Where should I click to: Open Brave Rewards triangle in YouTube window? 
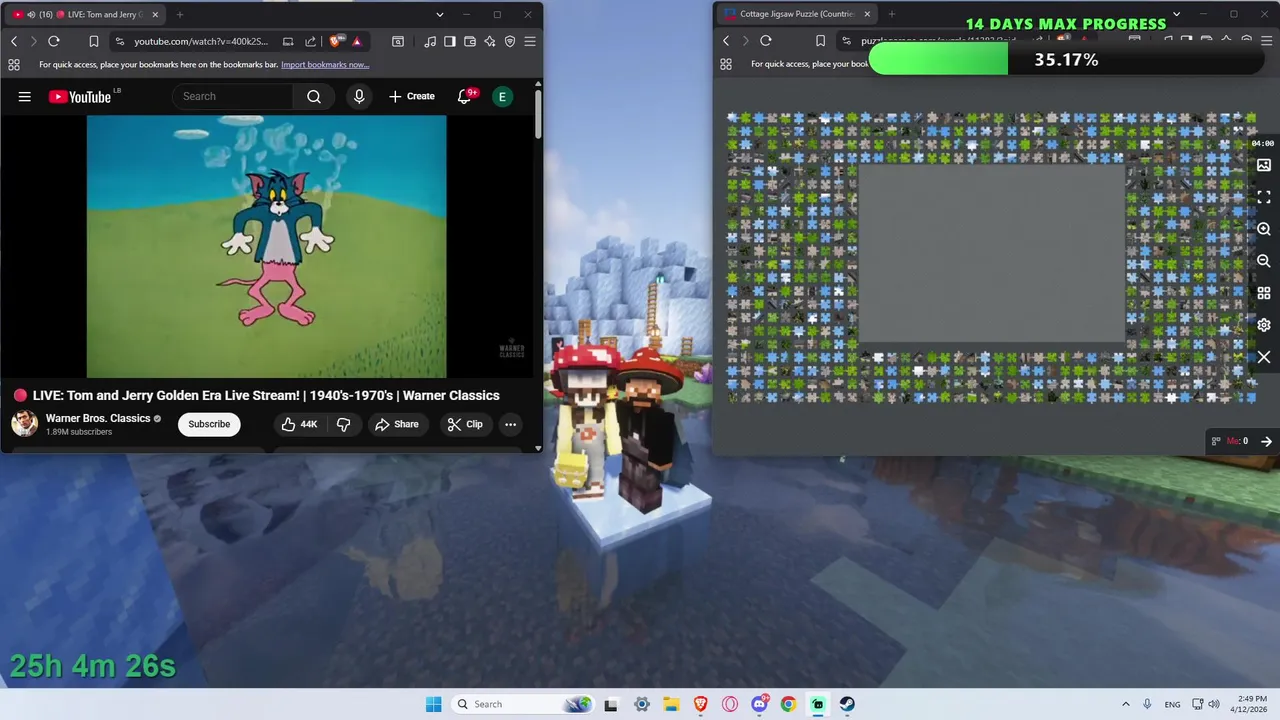pyautogui.click(x=356, y=41)
